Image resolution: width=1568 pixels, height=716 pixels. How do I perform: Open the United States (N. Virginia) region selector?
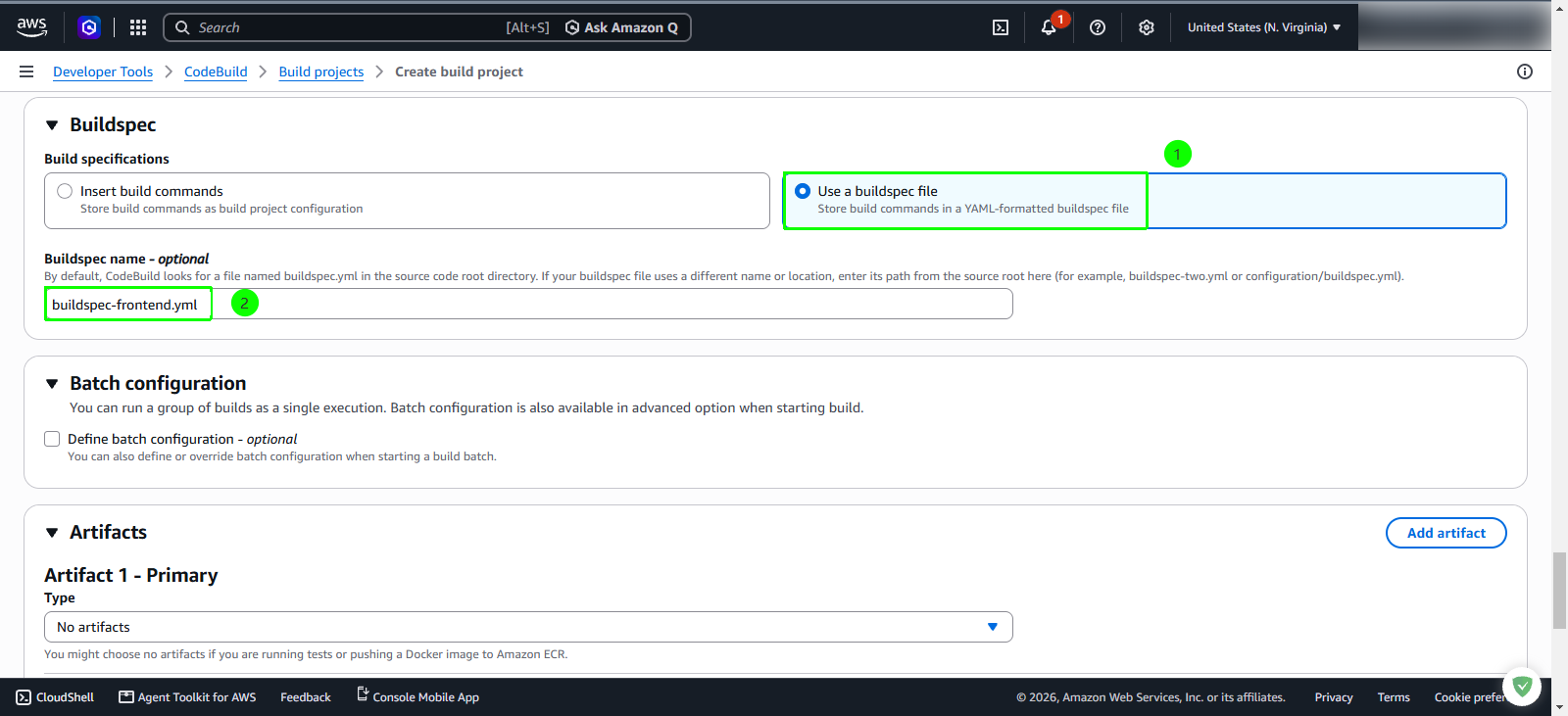[1264, 27]
